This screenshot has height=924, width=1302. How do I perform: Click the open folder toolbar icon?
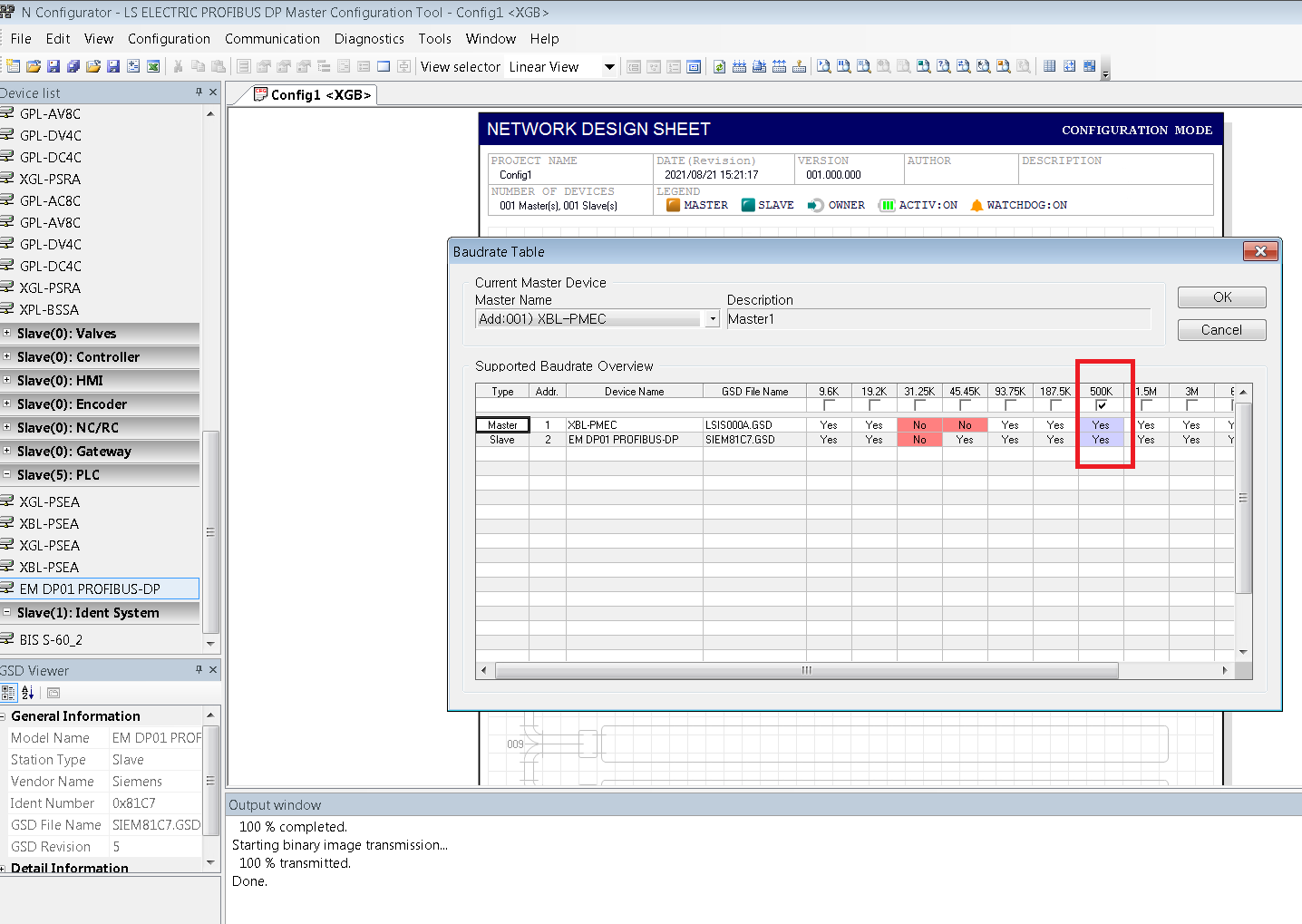[34, 66]
